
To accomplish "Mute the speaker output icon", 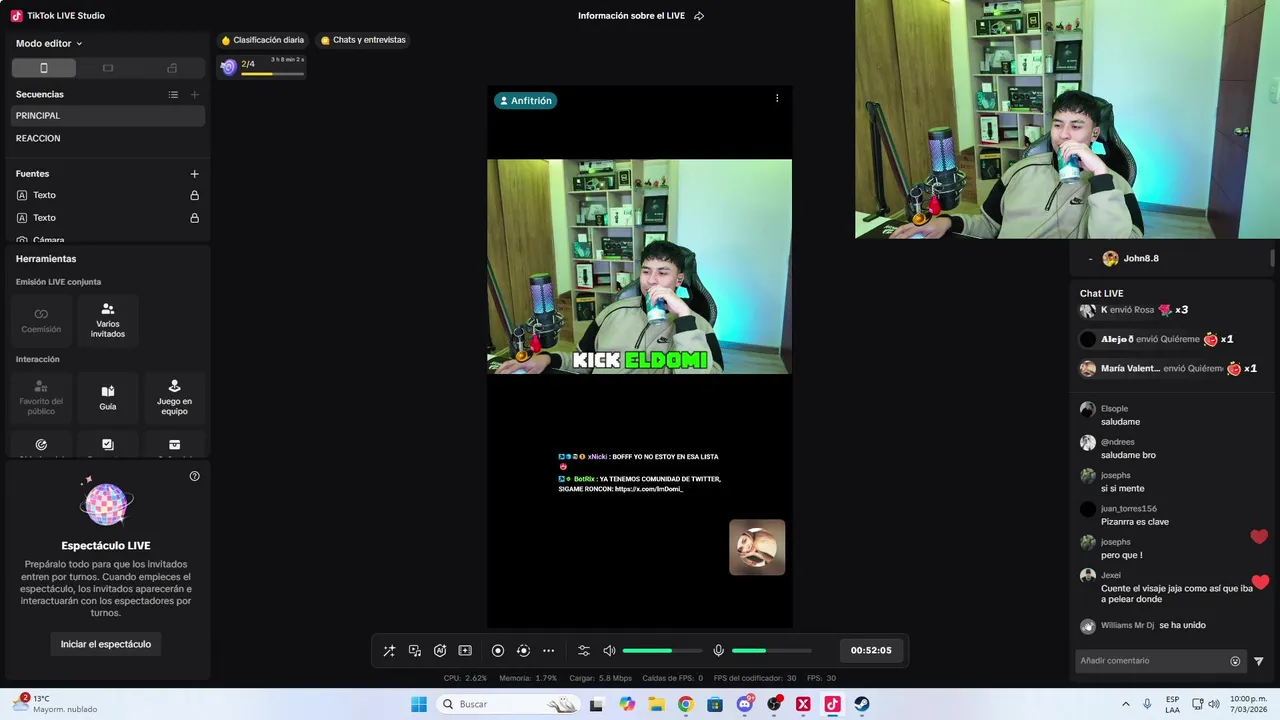I will (609, 651).
